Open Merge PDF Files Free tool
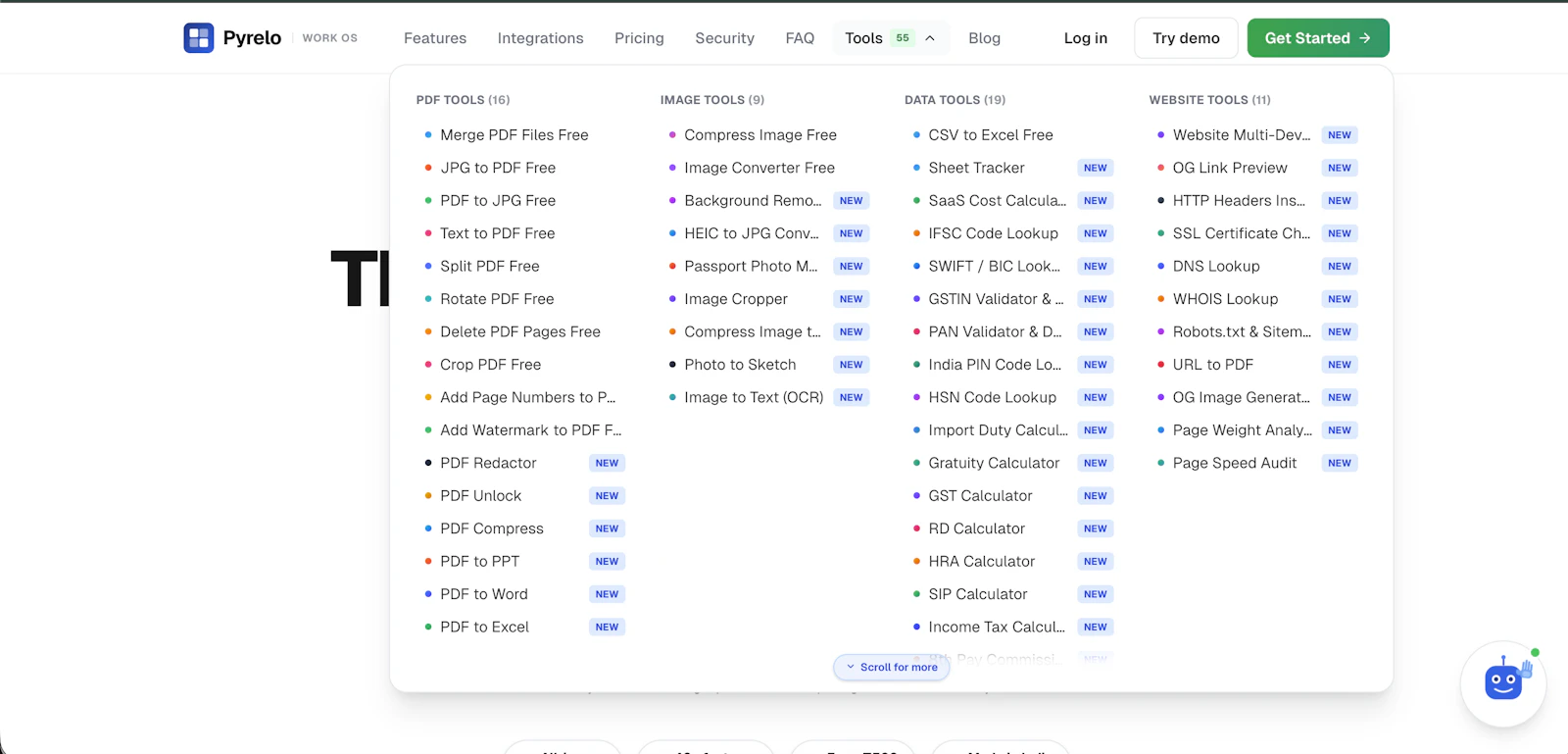Image resolution: width=1568 pixels, height=754 pixels. coord(514,135)
